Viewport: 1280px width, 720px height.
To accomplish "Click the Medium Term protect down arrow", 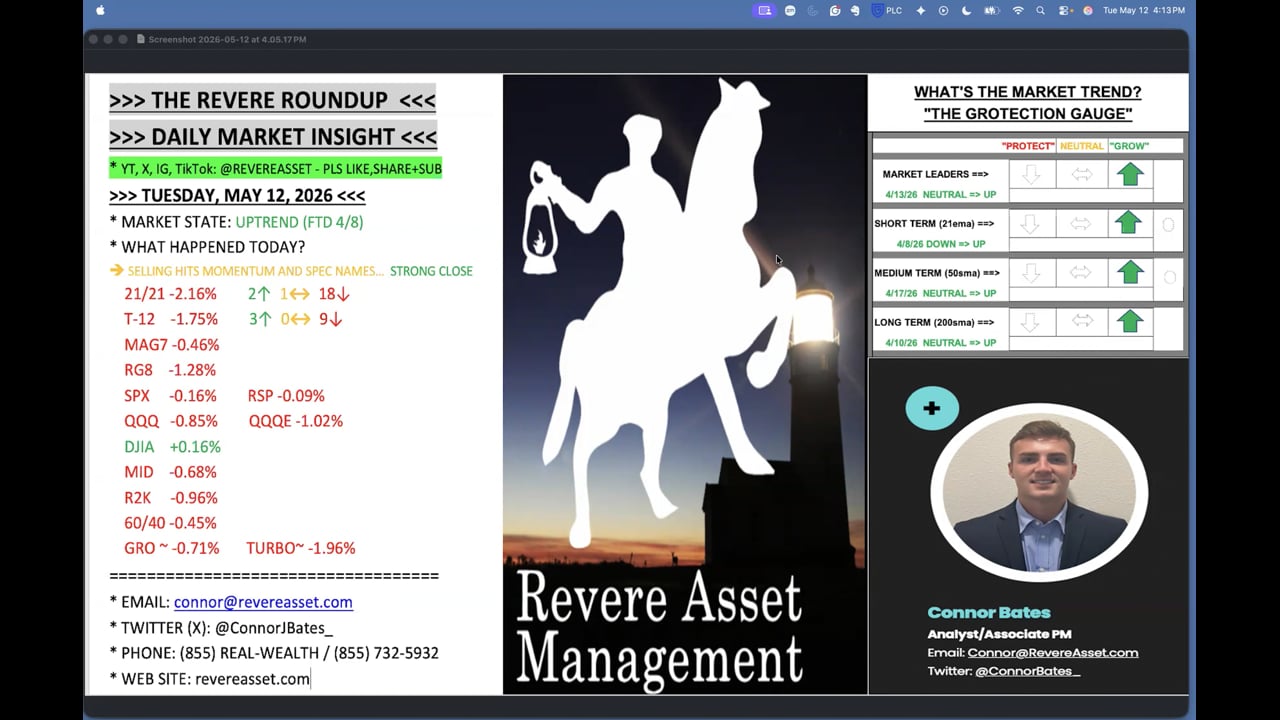I will [1032, 272].
